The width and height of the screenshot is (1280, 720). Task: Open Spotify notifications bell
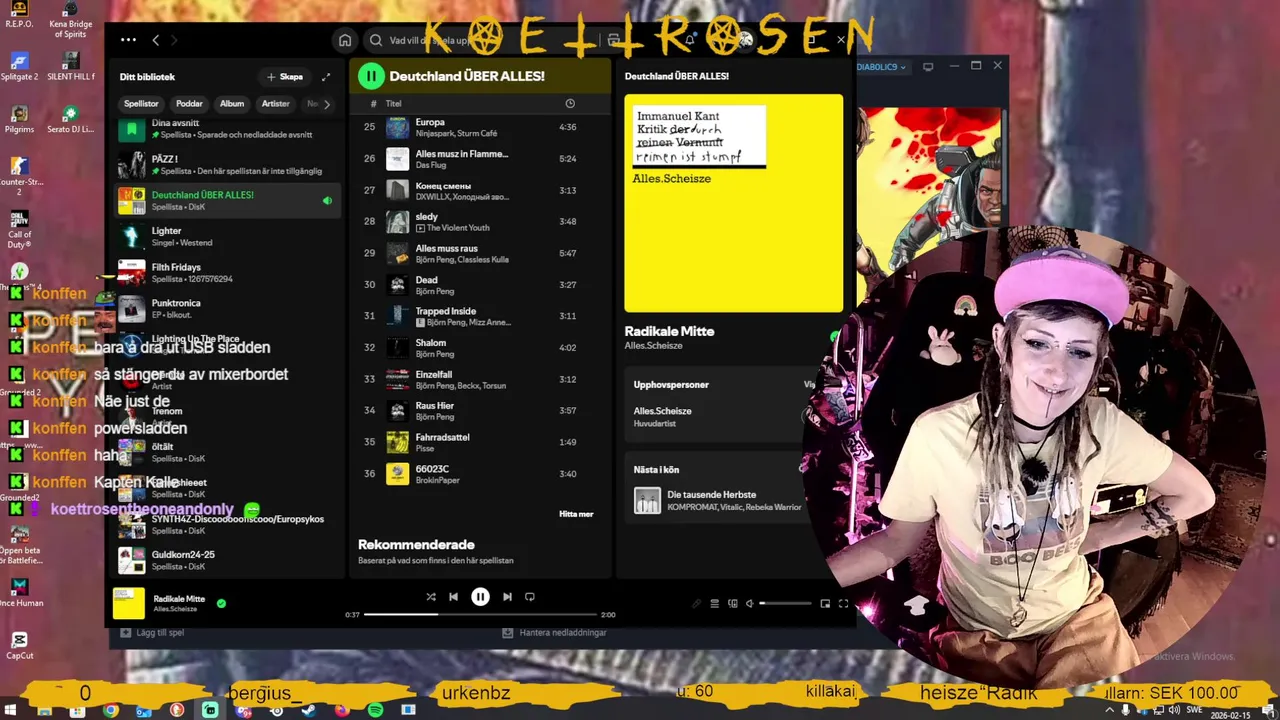[x=689, y=40]
